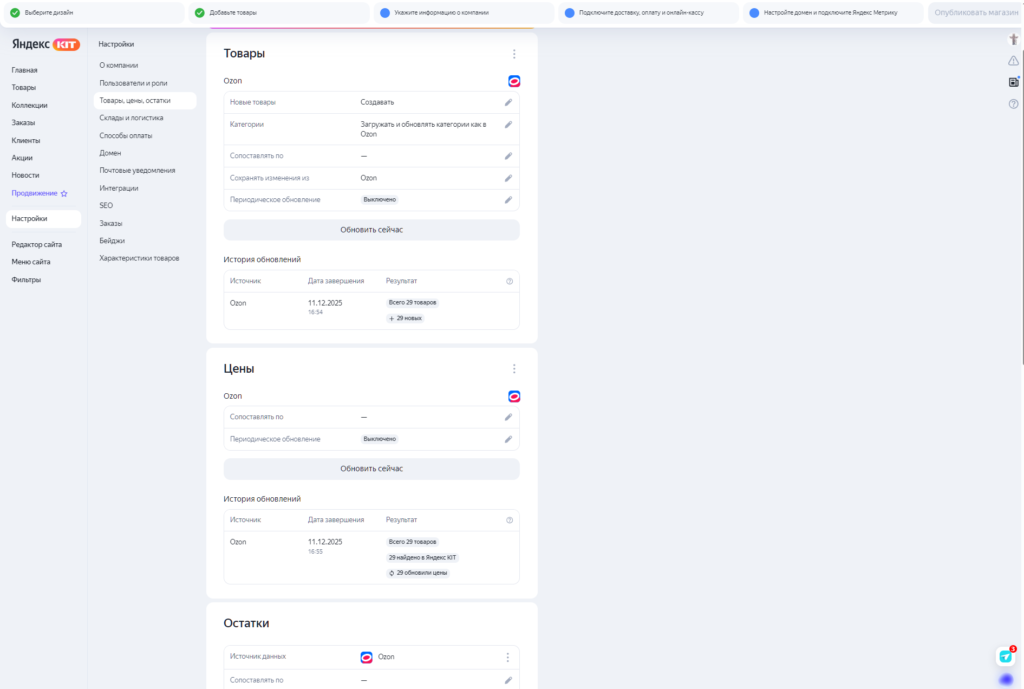Open Редактор сайта
The height and width of the screenshot is (689, 1024).
[37, 244]
